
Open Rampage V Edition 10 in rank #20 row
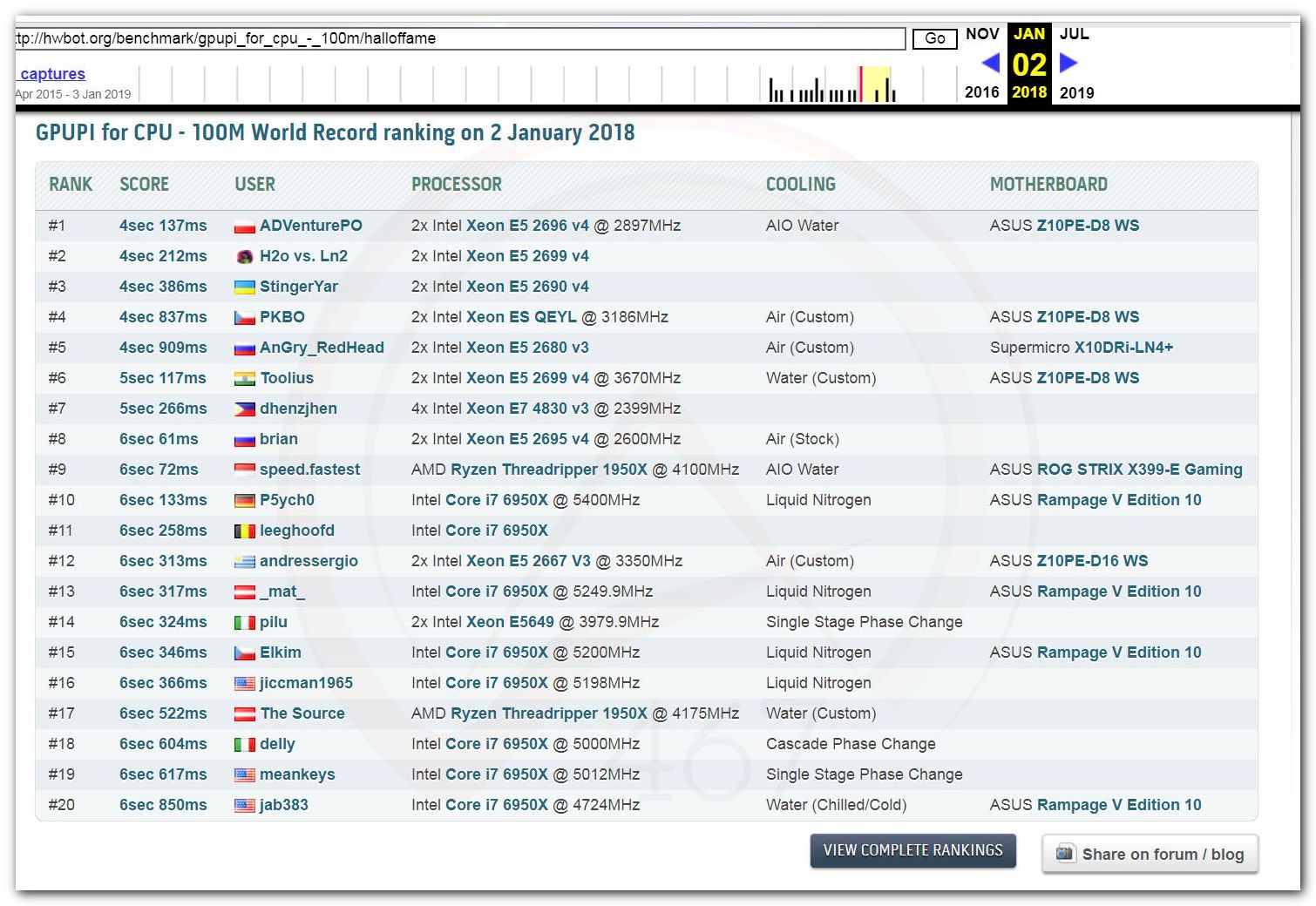click(1119, 805)
